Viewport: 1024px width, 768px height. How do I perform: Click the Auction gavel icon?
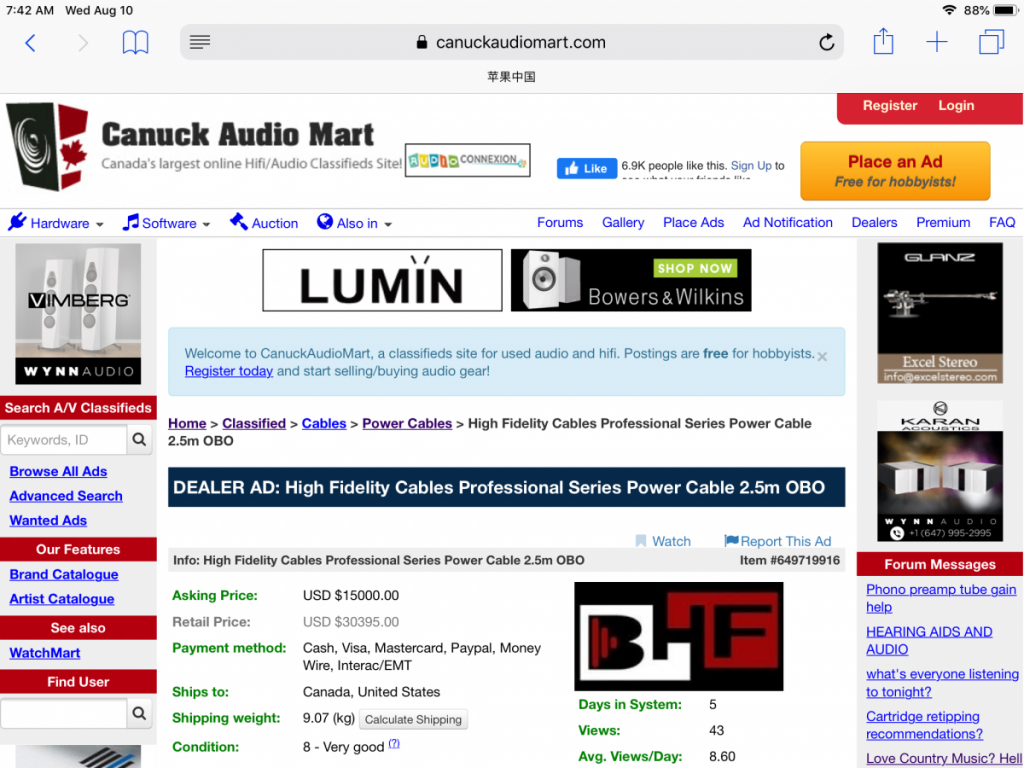pyautogui.click(x=238, y=222)
